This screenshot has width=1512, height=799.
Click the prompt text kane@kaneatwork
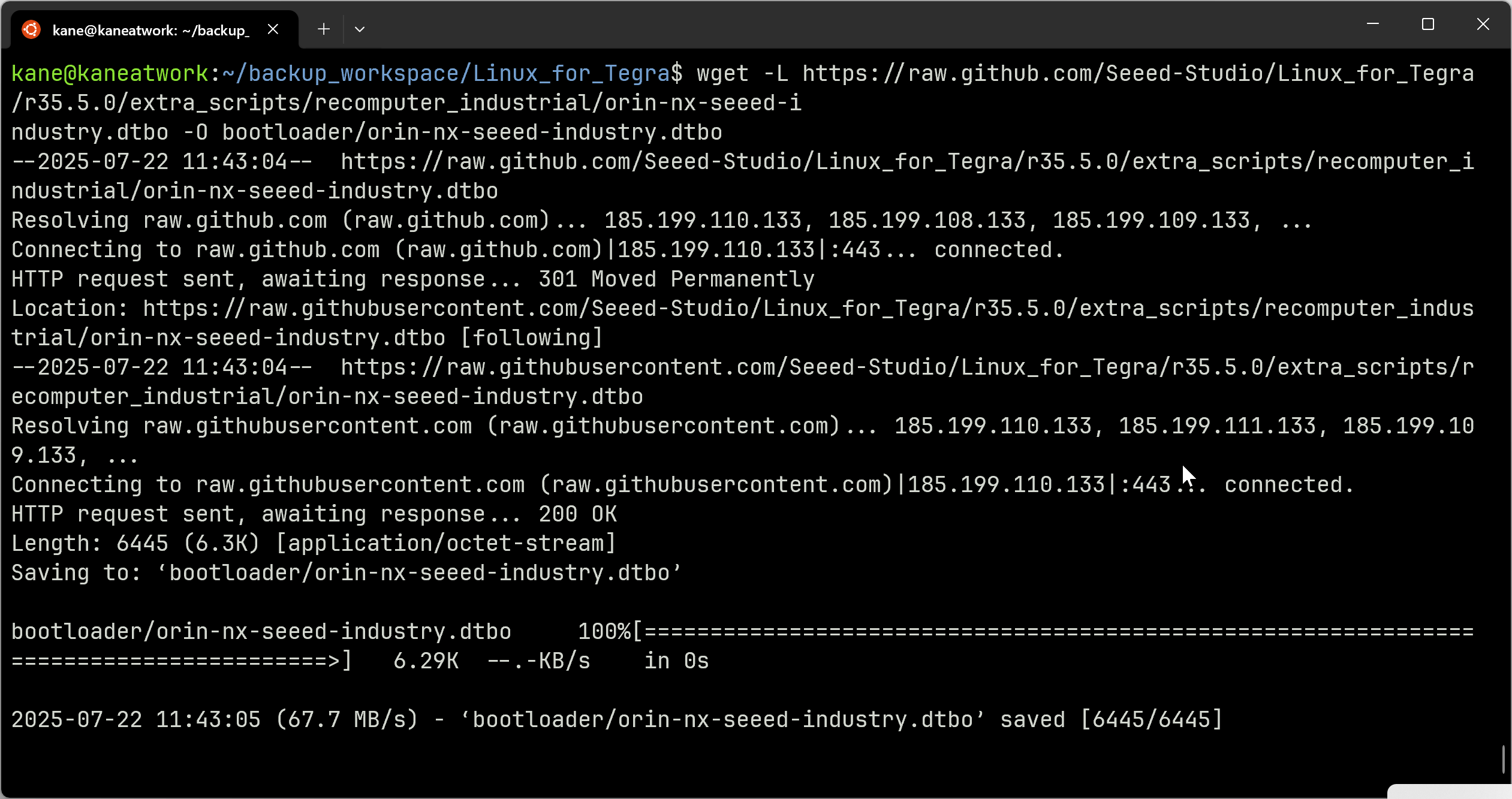coord(110,73)
